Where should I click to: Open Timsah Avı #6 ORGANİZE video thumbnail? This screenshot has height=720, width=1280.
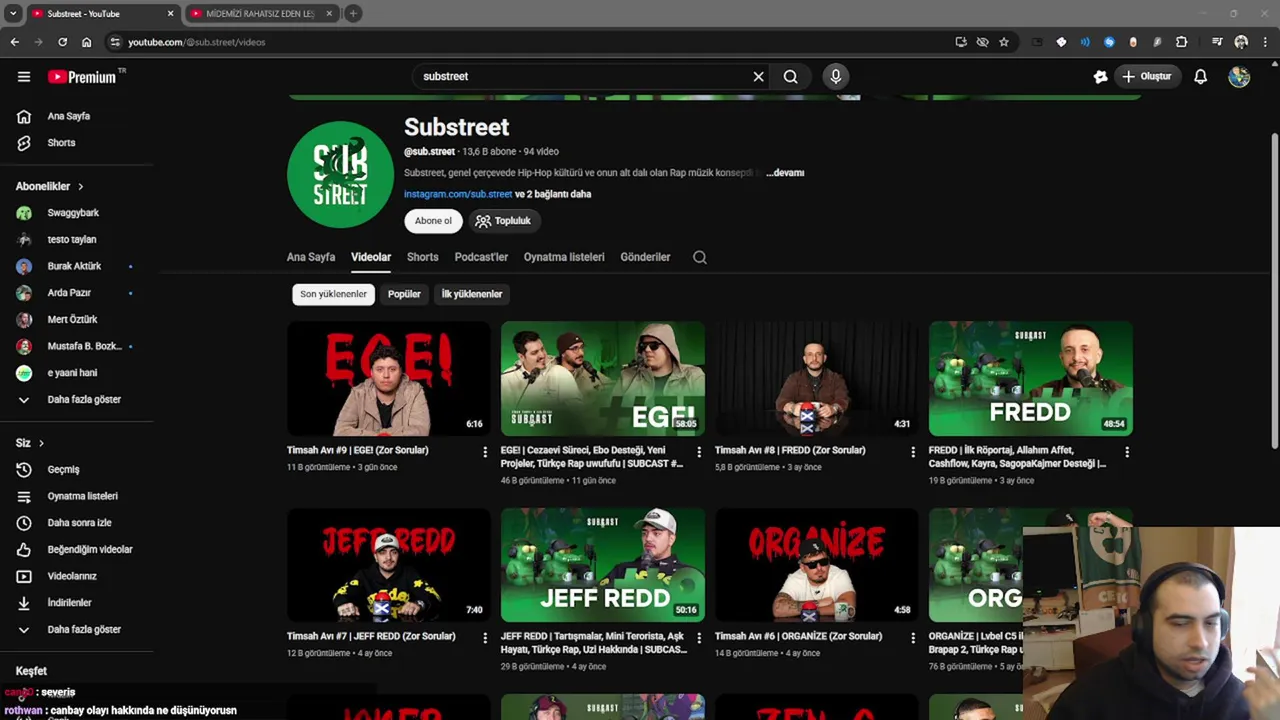click(817, 565)
